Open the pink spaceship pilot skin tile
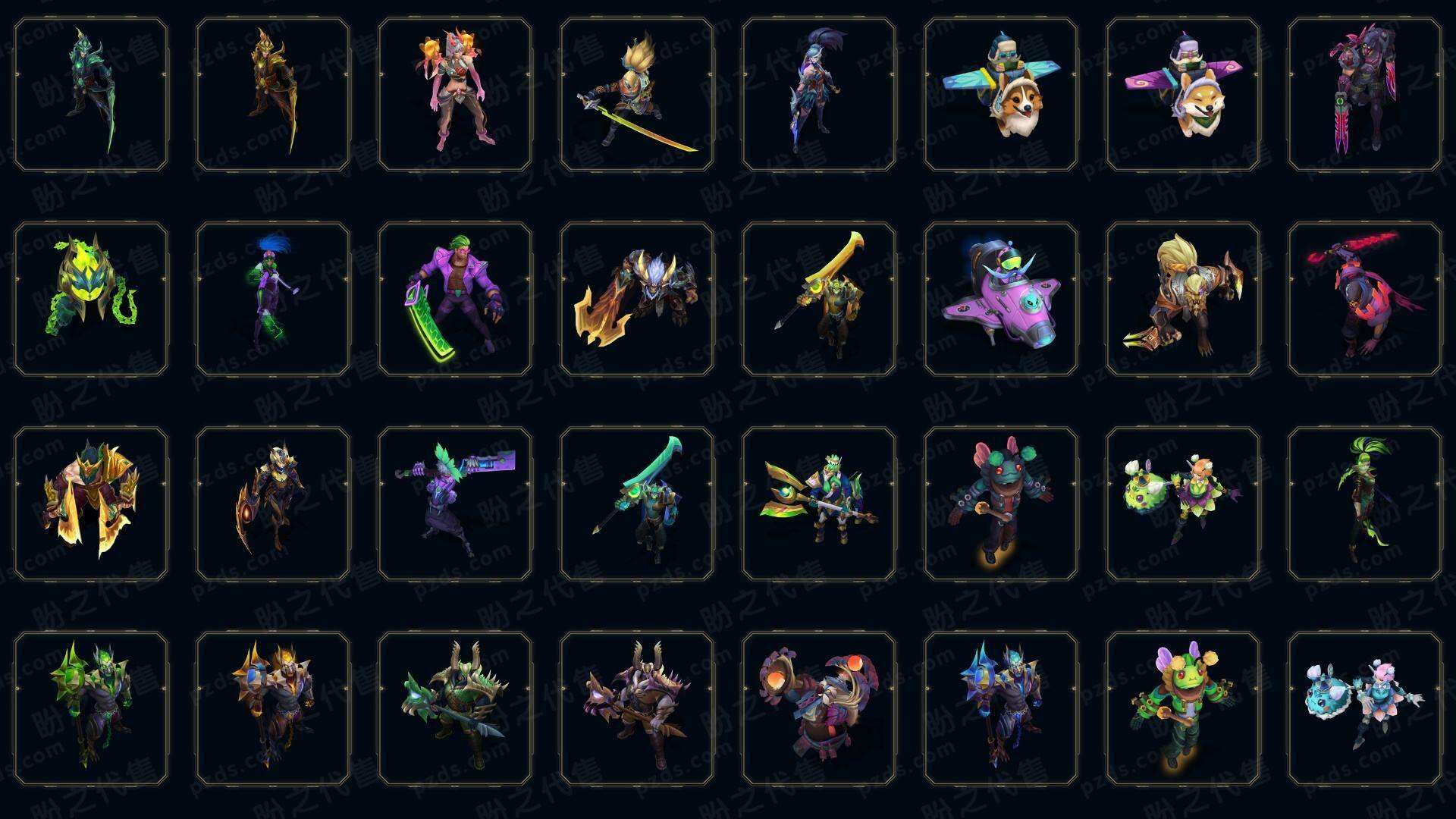 click(1001, 299)
